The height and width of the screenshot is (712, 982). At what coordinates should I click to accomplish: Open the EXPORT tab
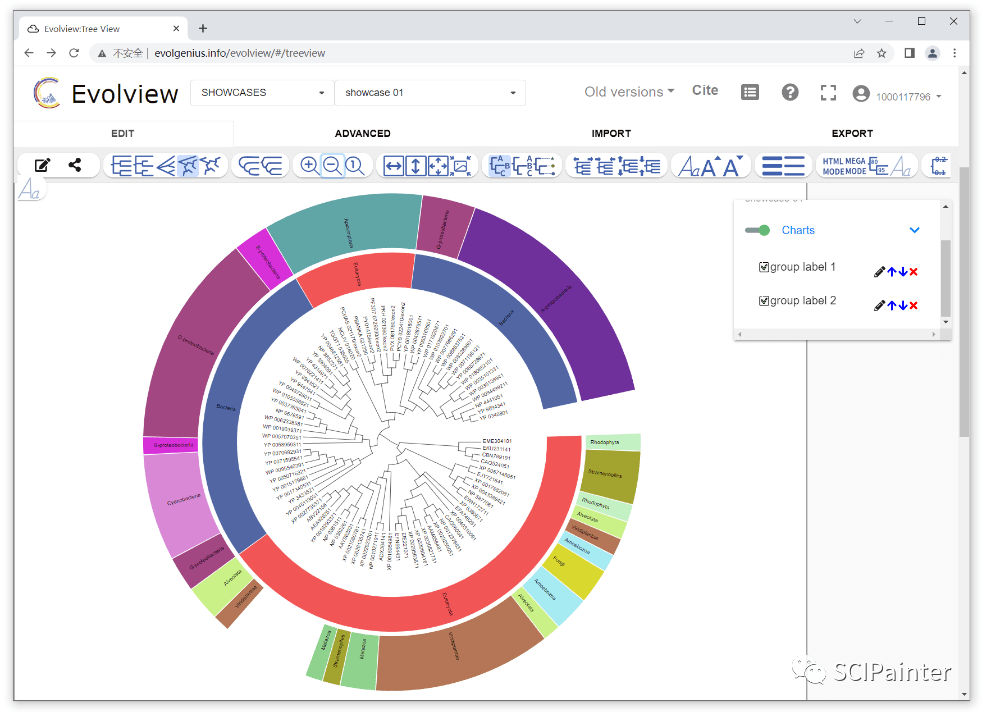tap(852, 133)
